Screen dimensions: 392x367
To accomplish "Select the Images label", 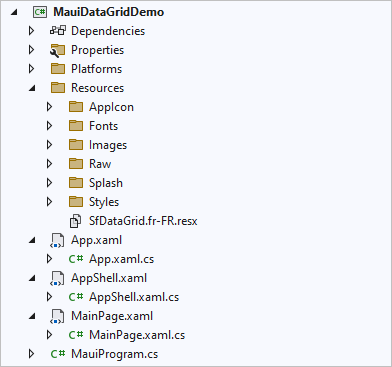I will (x=108, y=145).
